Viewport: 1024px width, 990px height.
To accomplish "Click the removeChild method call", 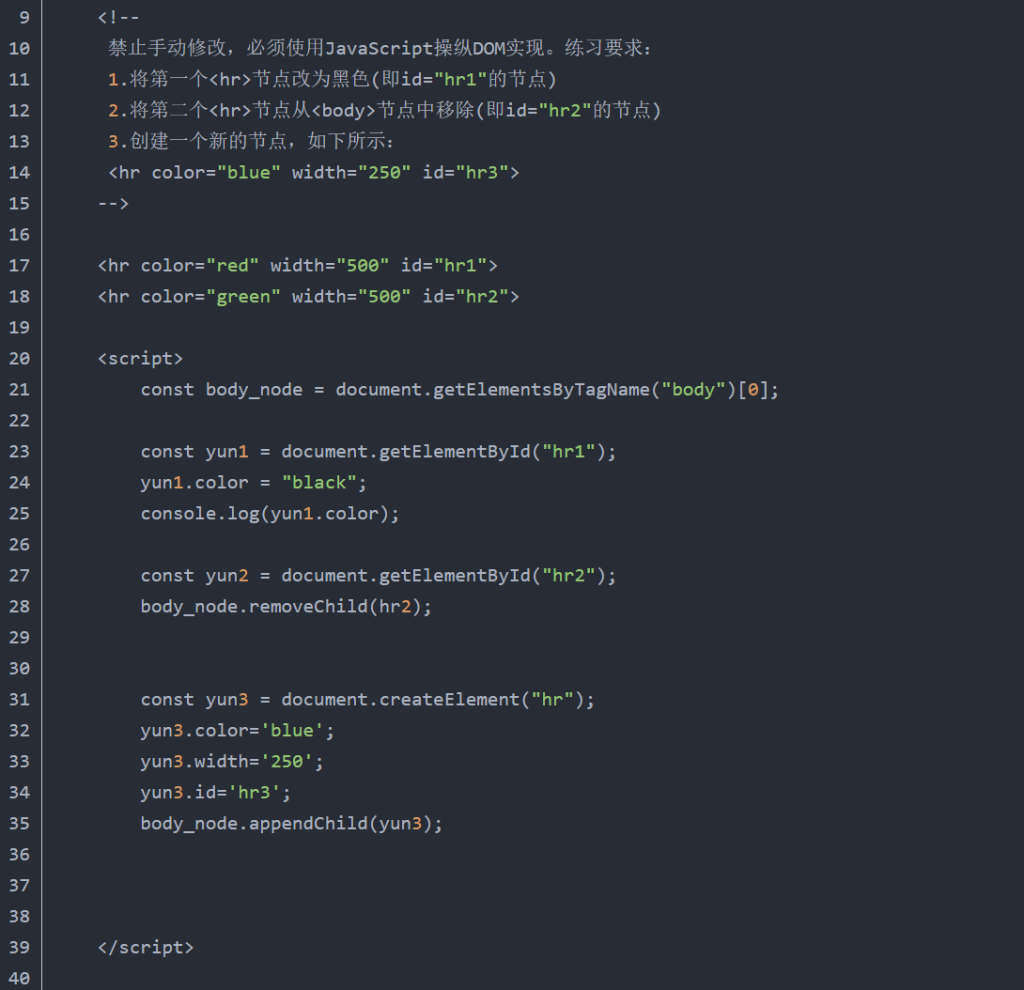I will pos(313,606).
